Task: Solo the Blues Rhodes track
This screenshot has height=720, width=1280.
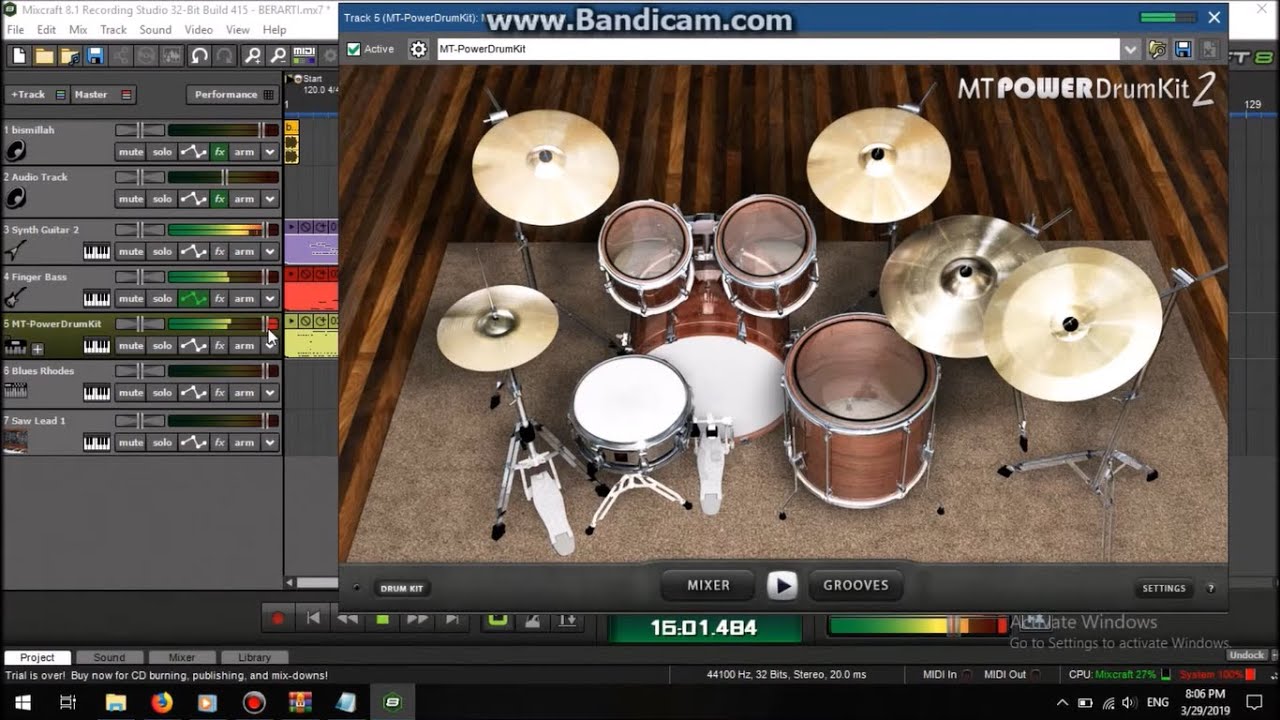Action: tap(162, 392)
